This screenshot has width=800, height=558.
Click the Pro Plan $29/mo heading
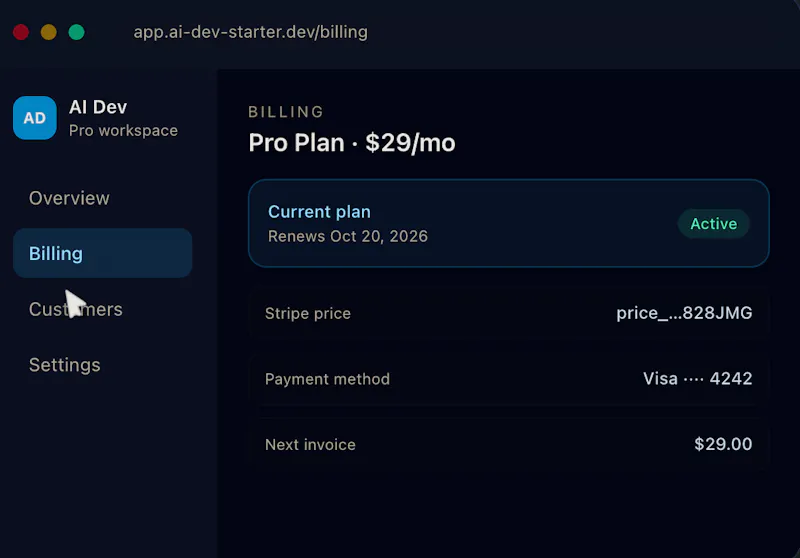[352, 143]
